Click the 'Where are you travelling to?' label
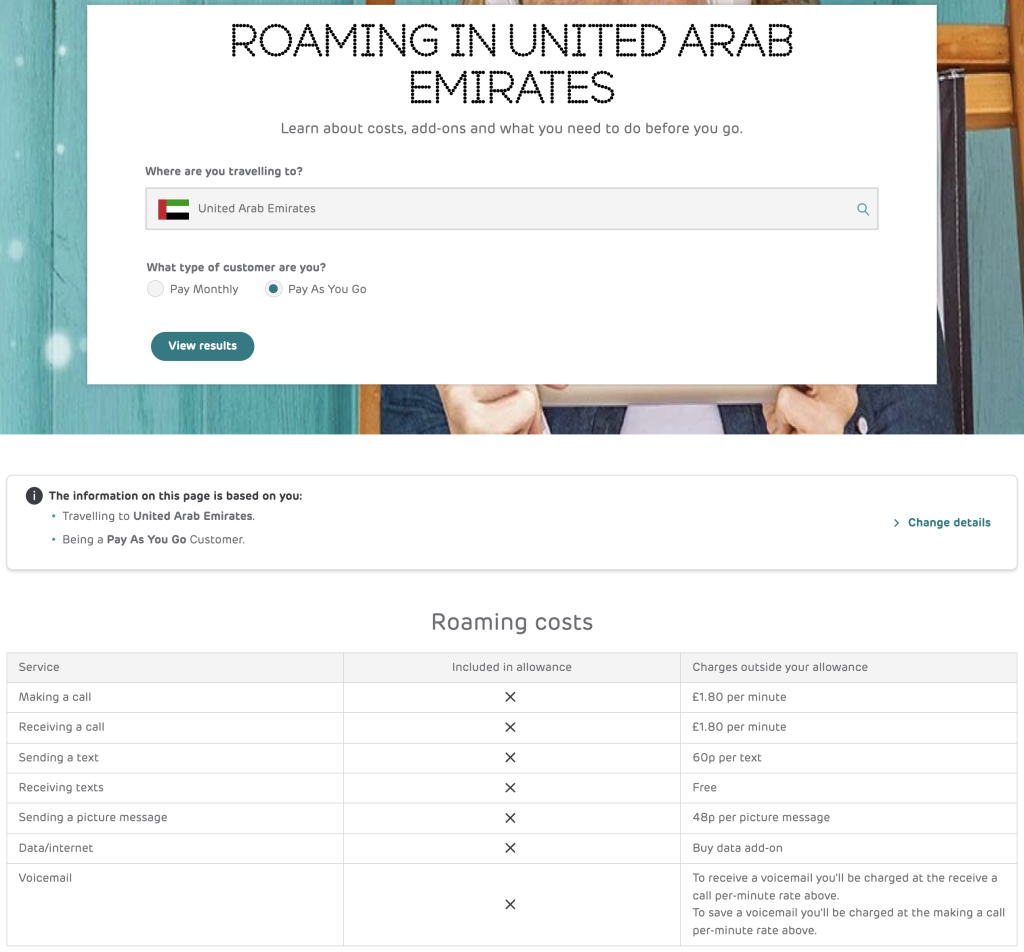 coord(224,171)
